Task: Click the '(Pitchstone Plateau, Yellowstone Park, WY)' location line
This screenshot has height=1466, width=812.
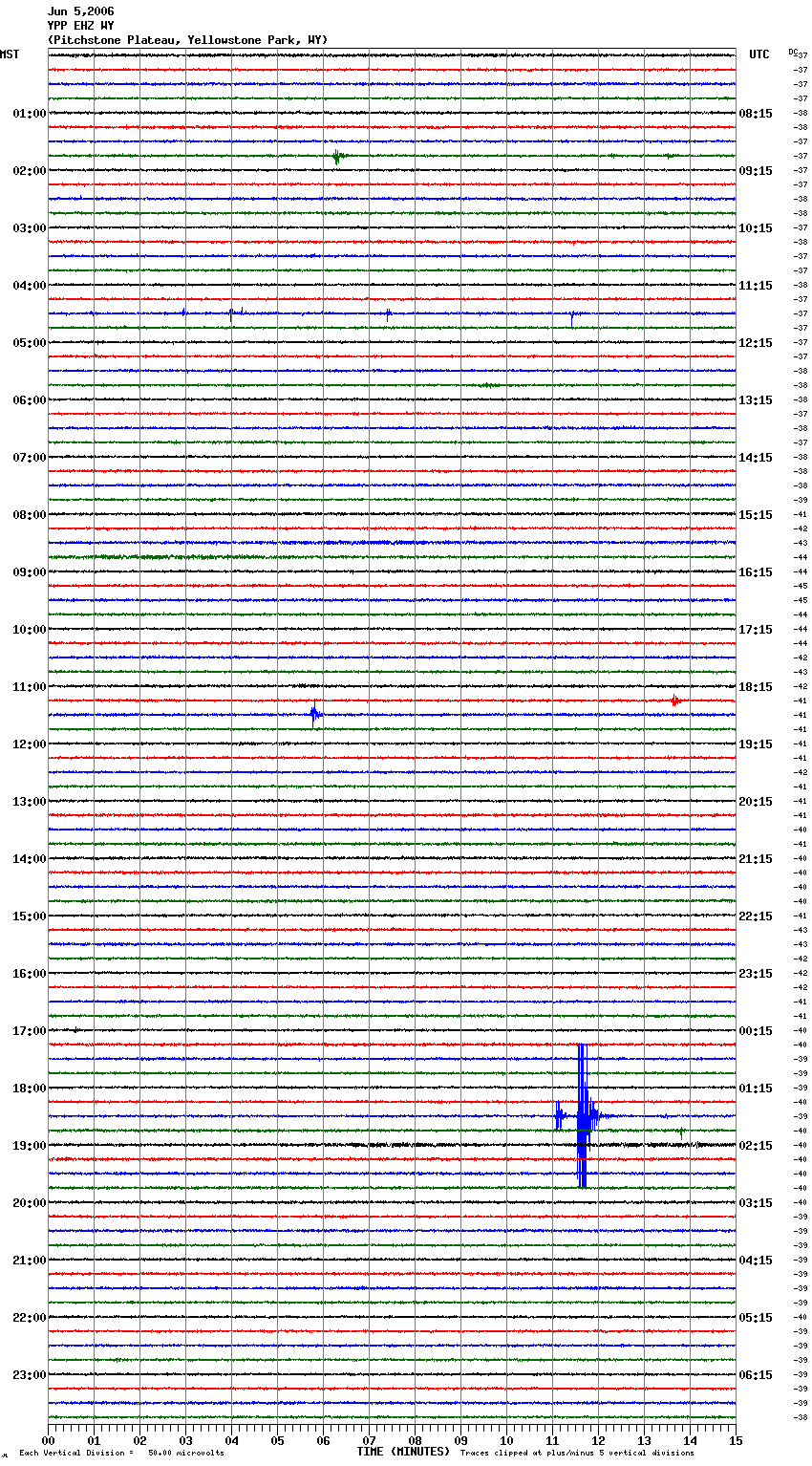Action: click(x=187, y=40)
